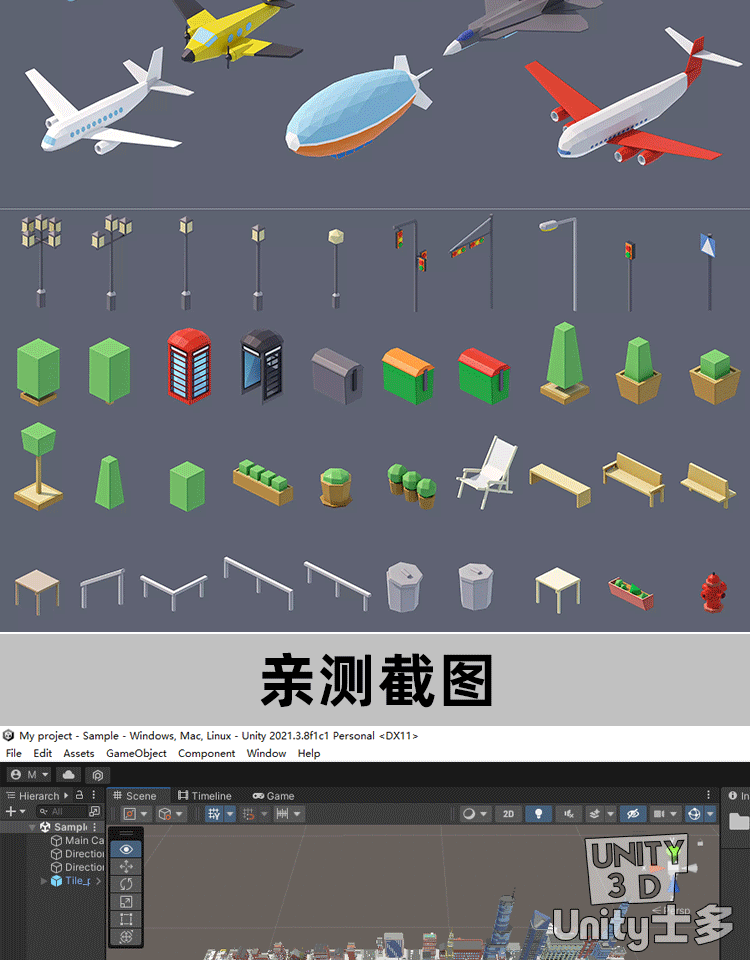Click the Scene draw mode sphere icon
The width and height of the screenshot is (750, 960).
tap(469, 814)
